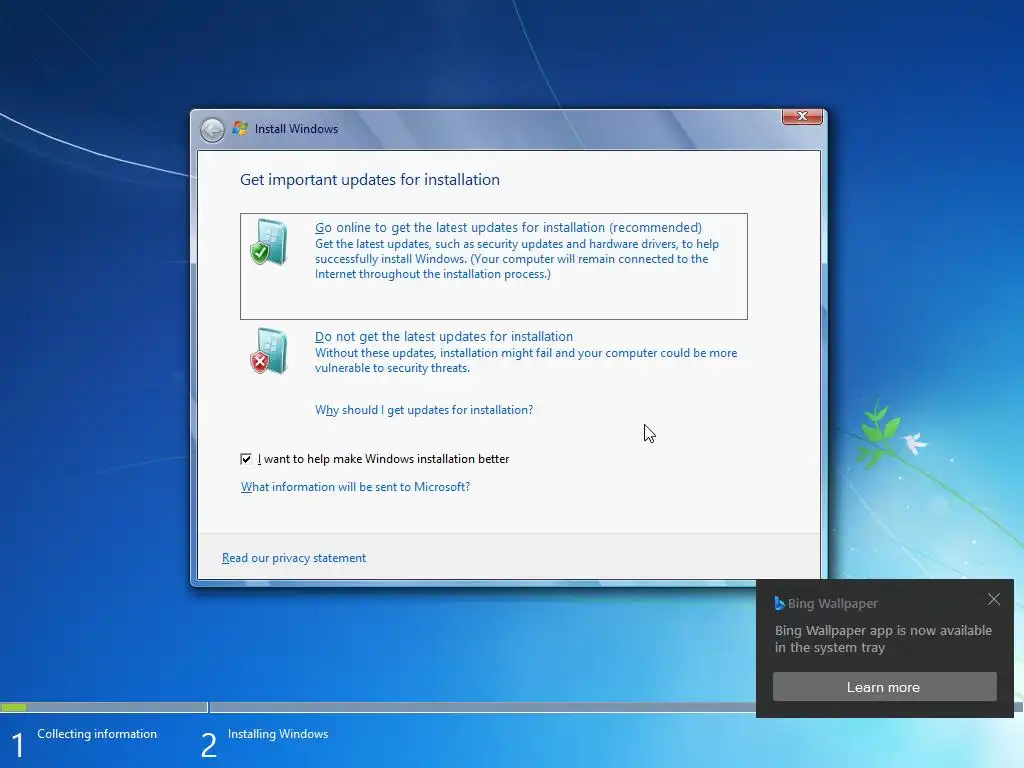This screenshot has height=768, width=1024.
Task: Click the 'Without these updates' warning text
Action: [x=526, y=360]
